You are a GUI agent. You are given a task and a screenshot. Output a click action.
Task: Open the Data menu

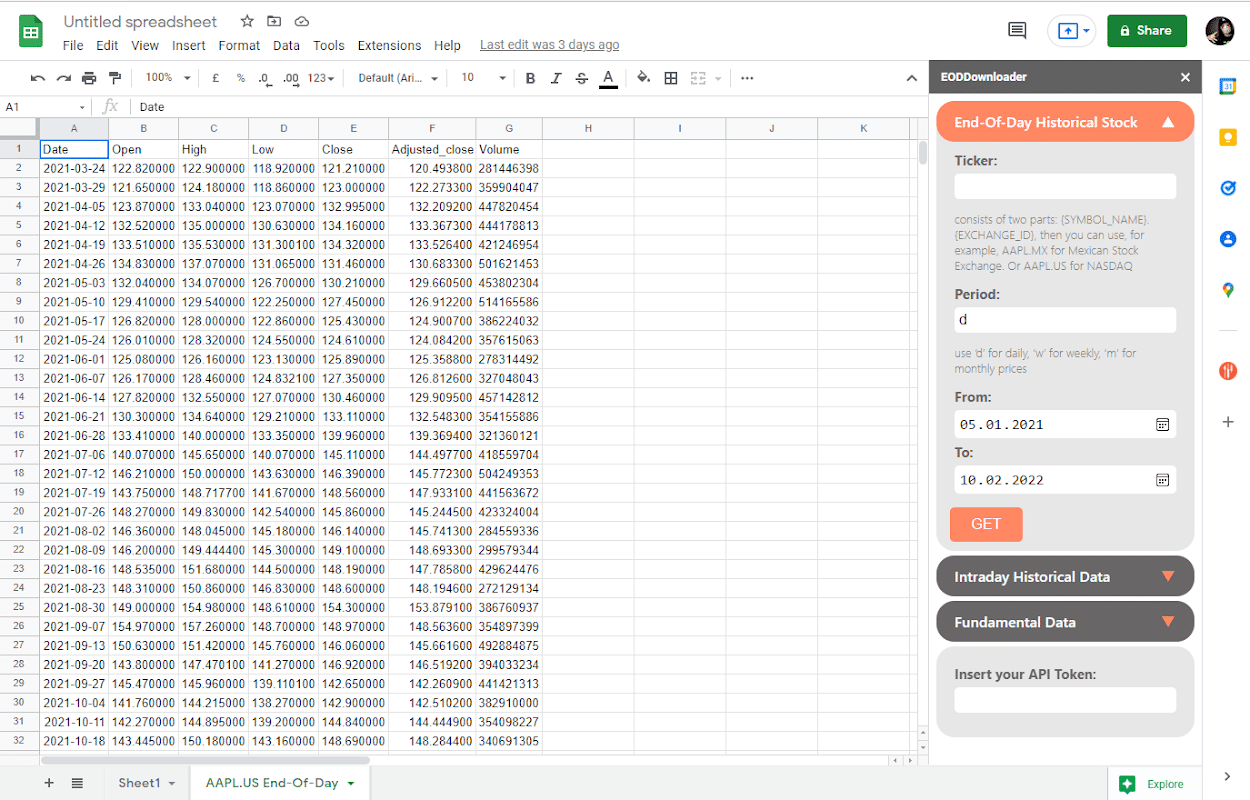[x=286, y=45]
